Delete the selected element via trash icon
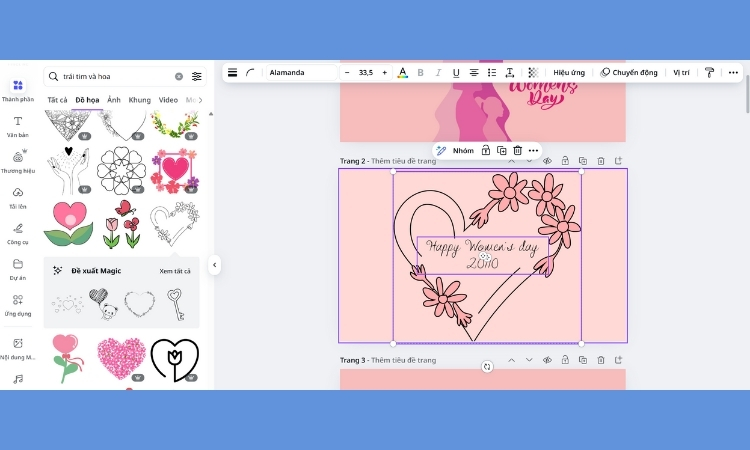Image resolution: width=750 pixels, height=450 pixels. pyautogui.click(x=517, y=150)
